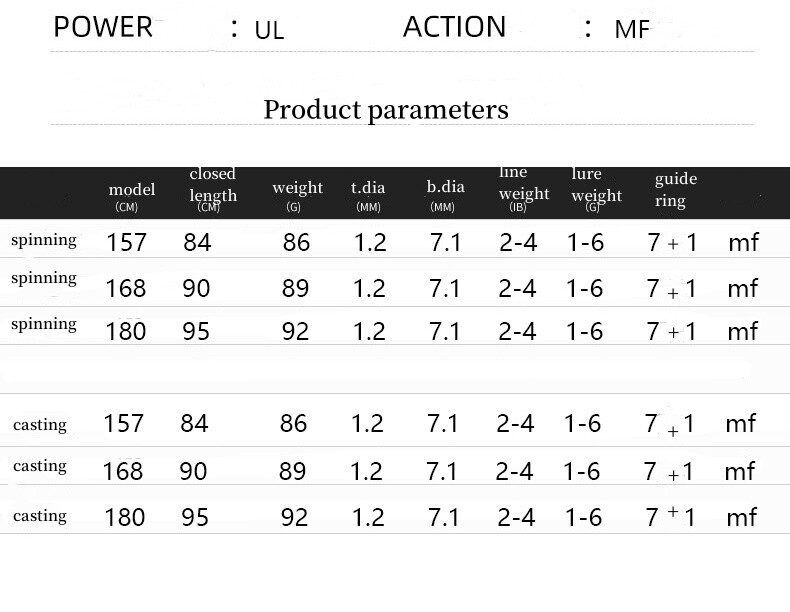Viewport: 790px width, 612px height.
Task: Click the closed length column header
Action: (213, 191)
